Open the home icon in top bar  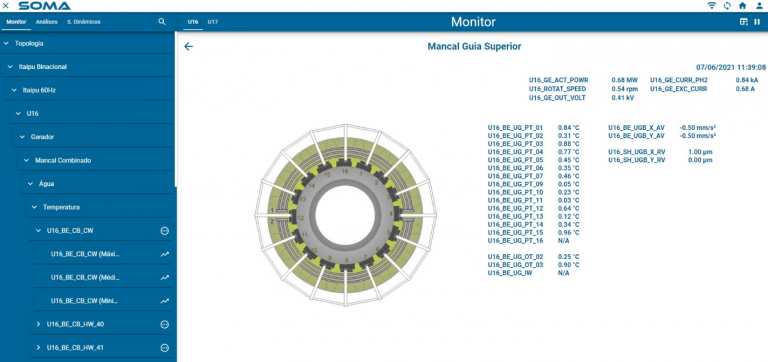click(743, 5)
